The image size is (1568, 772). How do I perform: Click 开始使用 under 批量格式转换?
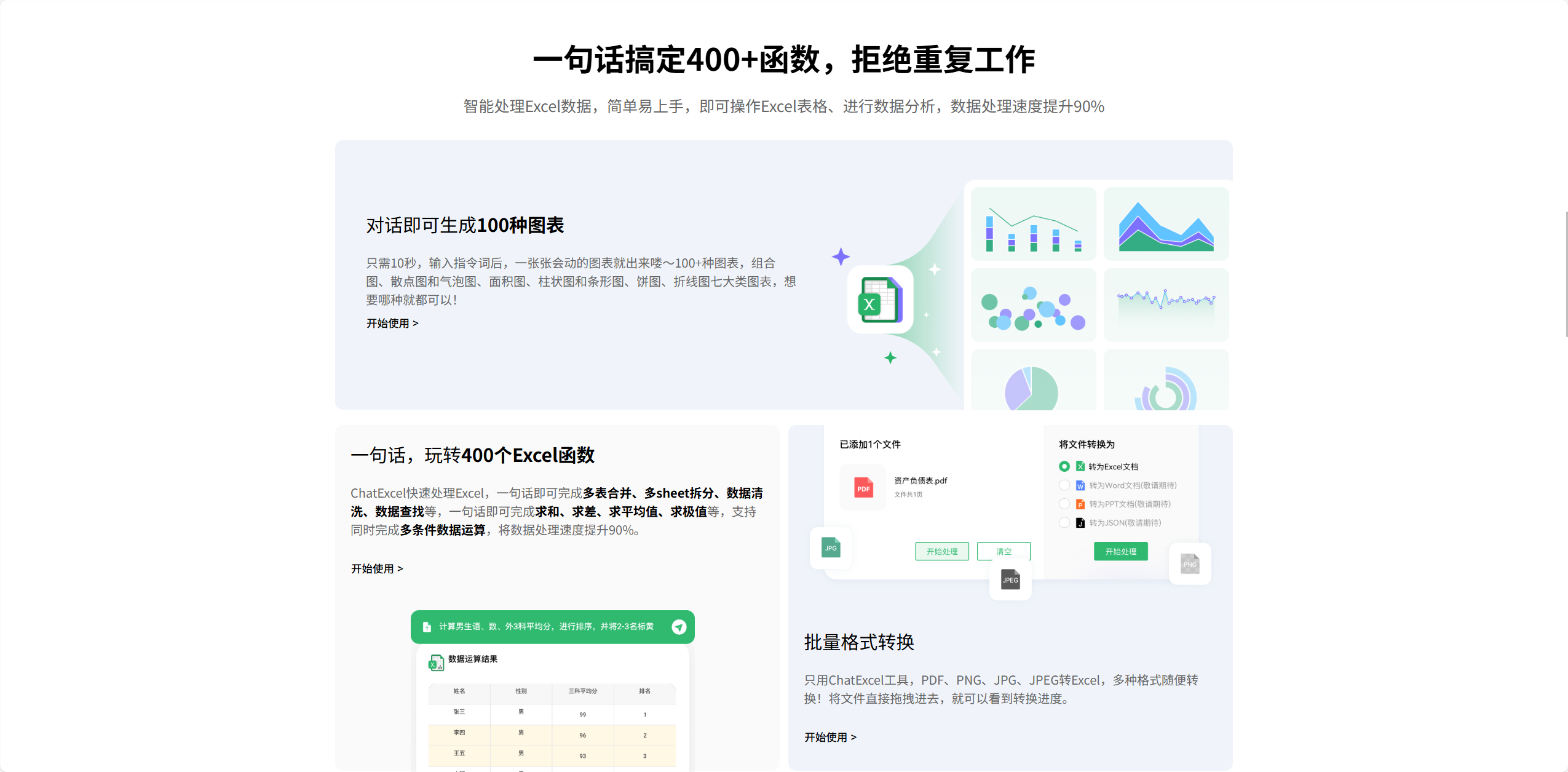click(x=830, y=737)
